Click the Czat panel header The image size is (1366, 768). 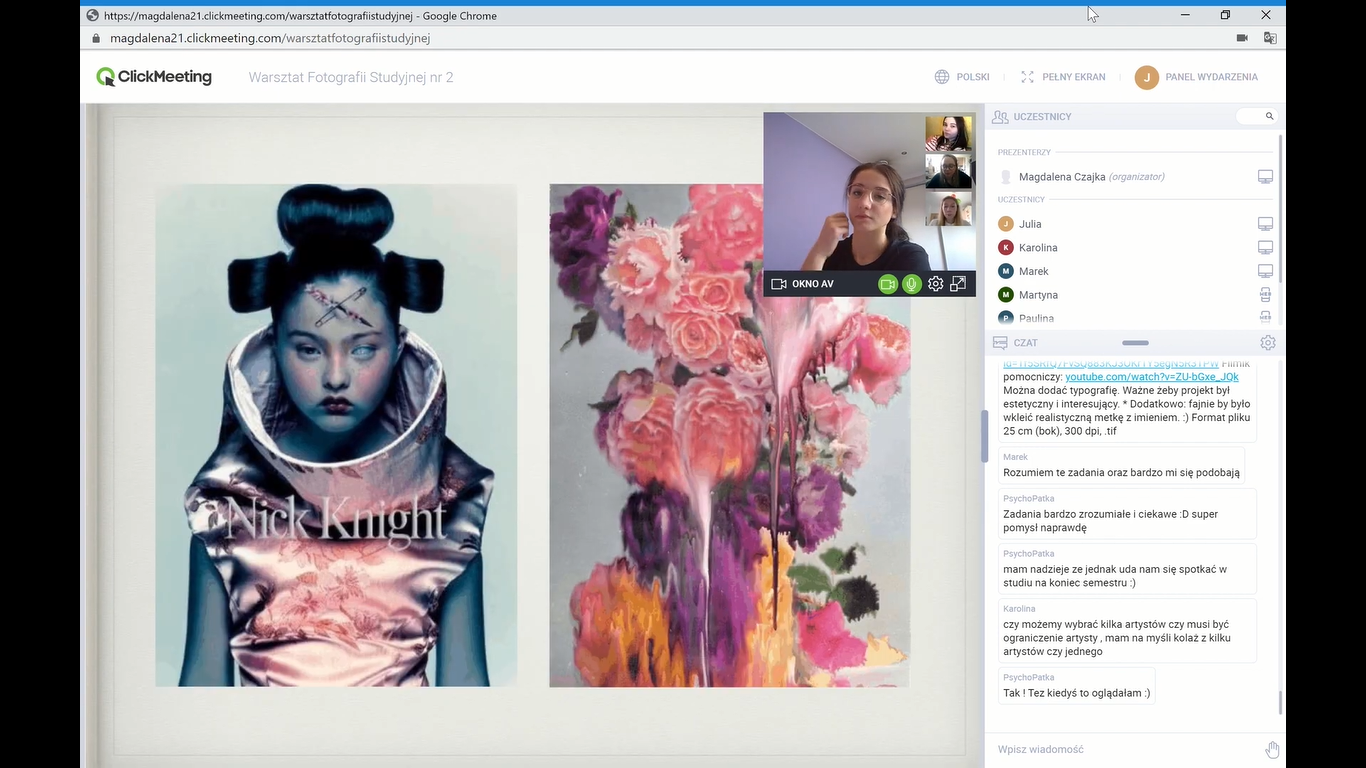tap(1025, 343)
